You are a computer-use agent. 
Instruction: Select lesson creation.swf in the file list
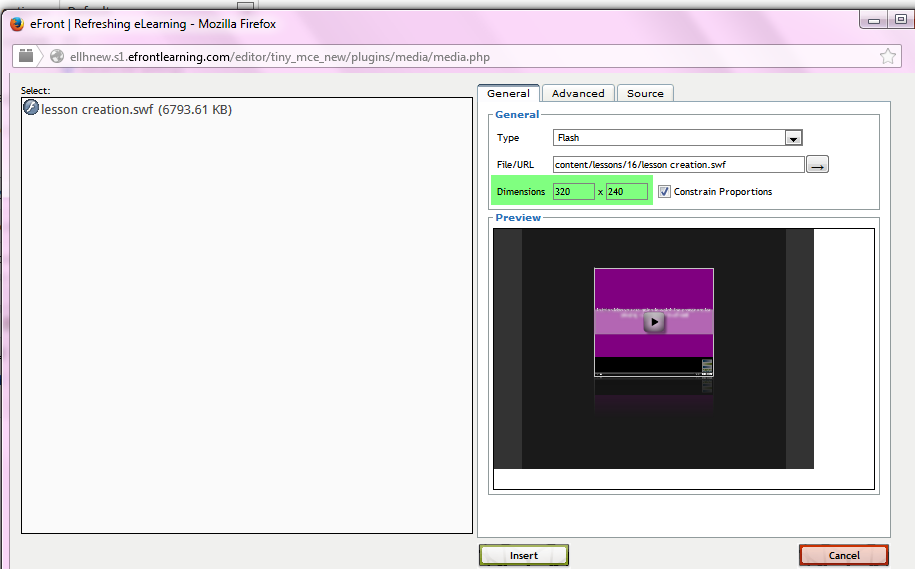[x=136, y=109]
